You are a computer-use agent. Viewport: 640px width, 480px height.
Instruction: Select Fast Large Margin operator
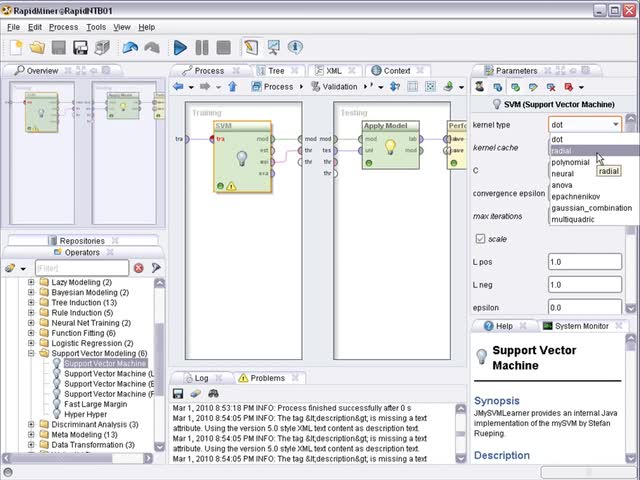(x=96, y=404)
